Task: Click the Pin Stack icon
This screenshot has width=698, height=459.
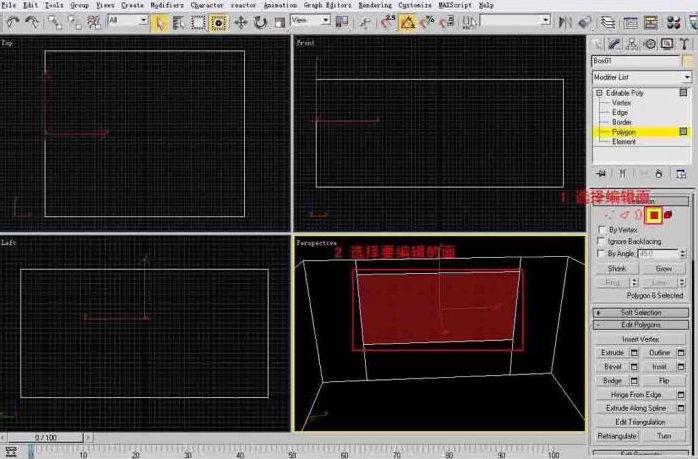Action: pos(601,174)
